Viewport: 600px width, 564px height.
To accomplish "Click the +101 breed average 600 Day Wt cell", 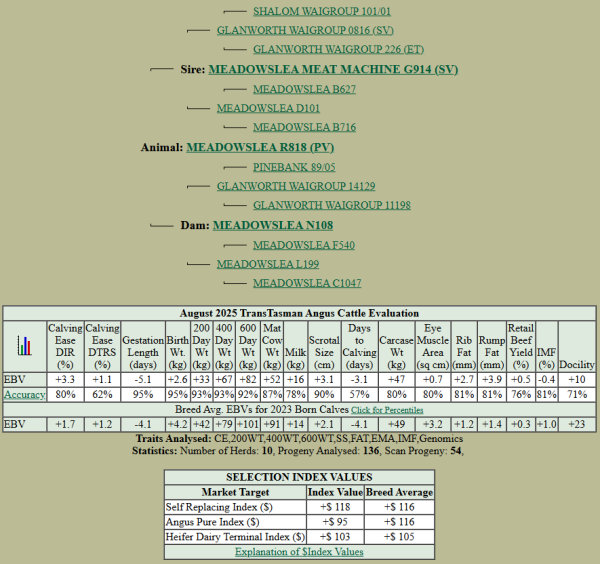I will pyautogui.click(x=248, y=425).
